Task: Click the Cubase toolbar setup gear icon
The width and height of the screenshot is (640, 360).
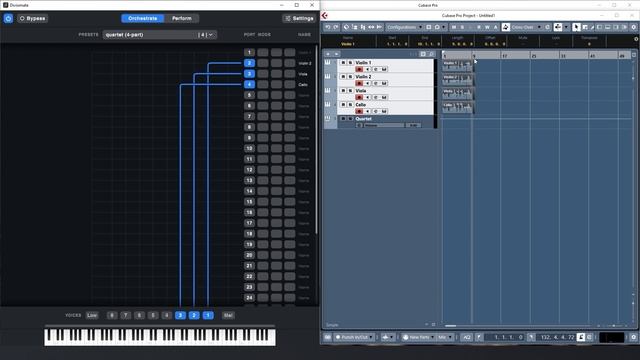Action: [x=634, y=27]
